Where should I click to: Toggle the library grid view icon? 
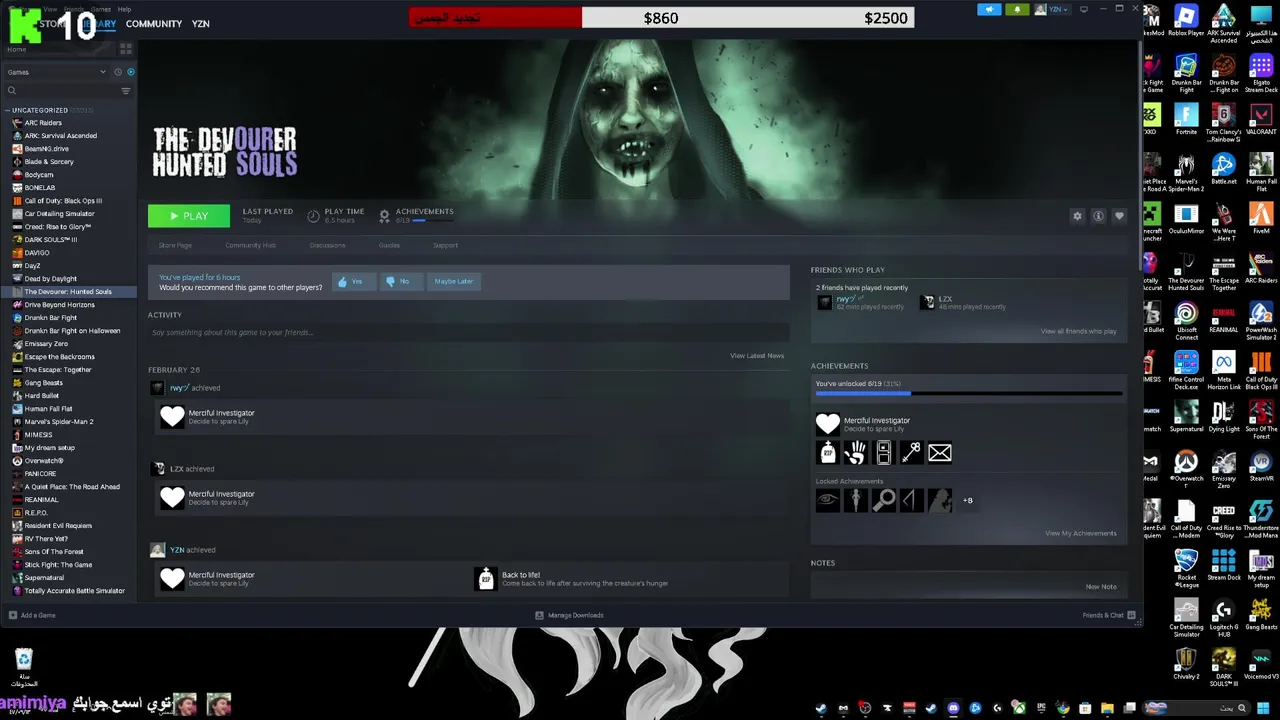click(x=126, y=48)
